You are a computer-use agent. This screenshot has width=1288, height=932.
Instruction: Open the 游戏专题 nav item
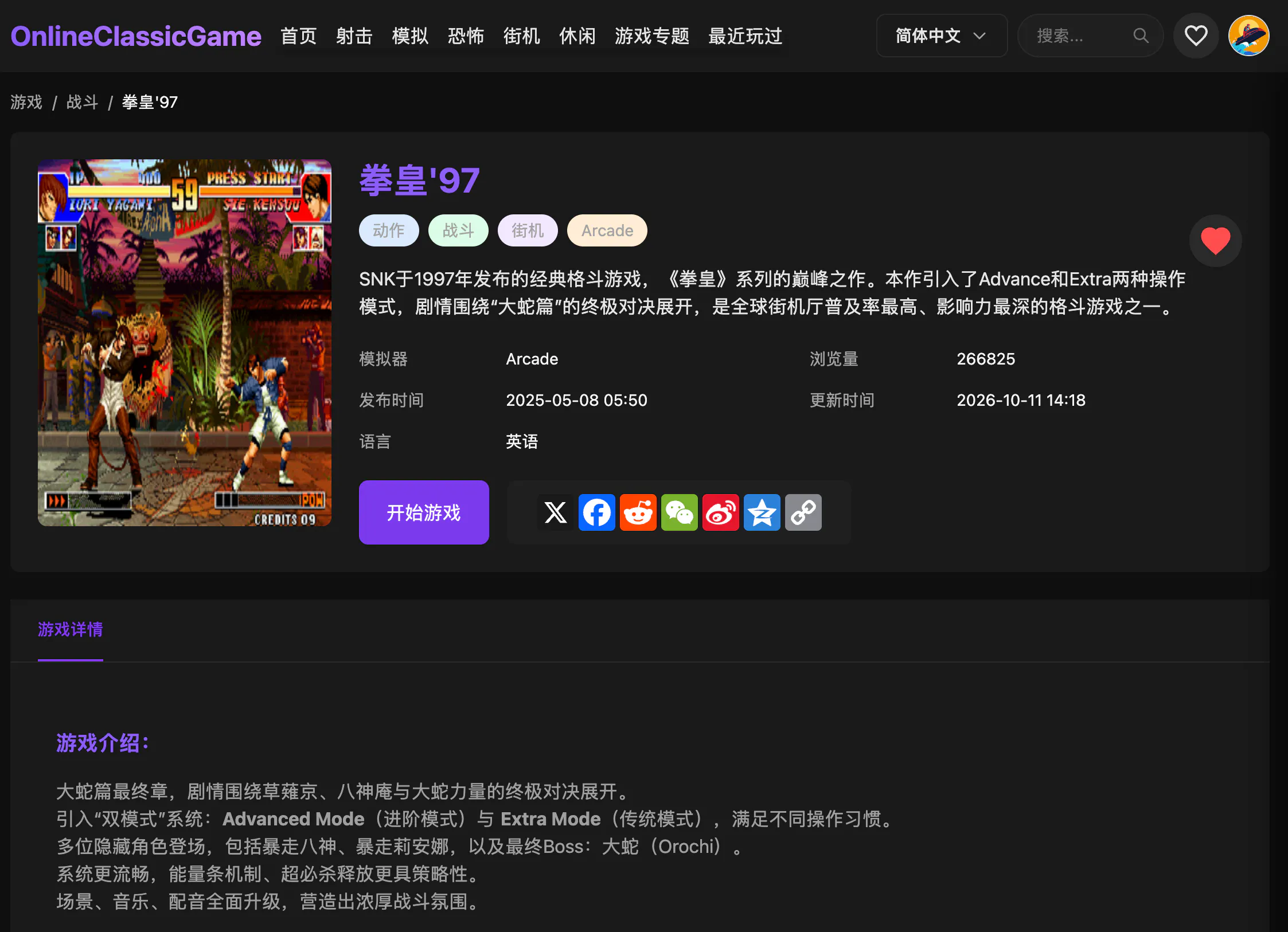pos(652,36)
